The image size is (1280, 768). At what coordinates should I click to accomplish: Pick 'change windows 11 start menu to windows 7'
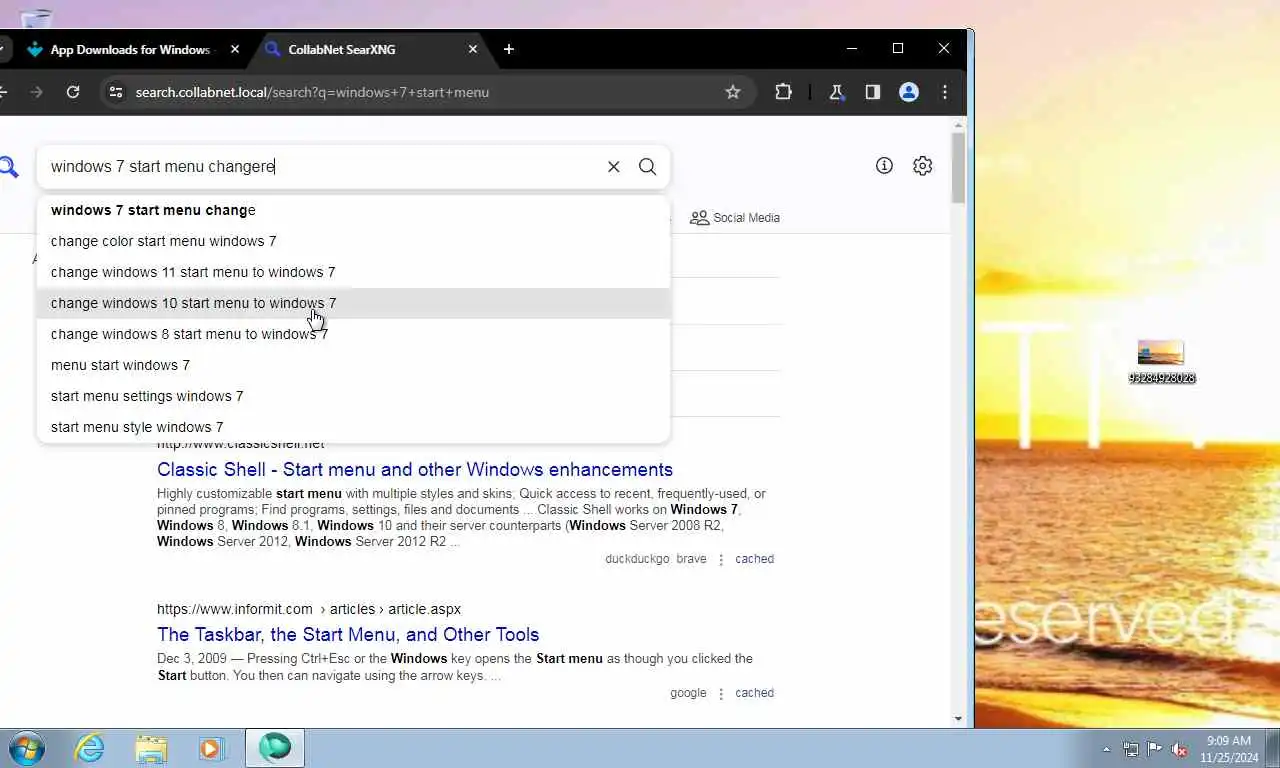point(353,272)
